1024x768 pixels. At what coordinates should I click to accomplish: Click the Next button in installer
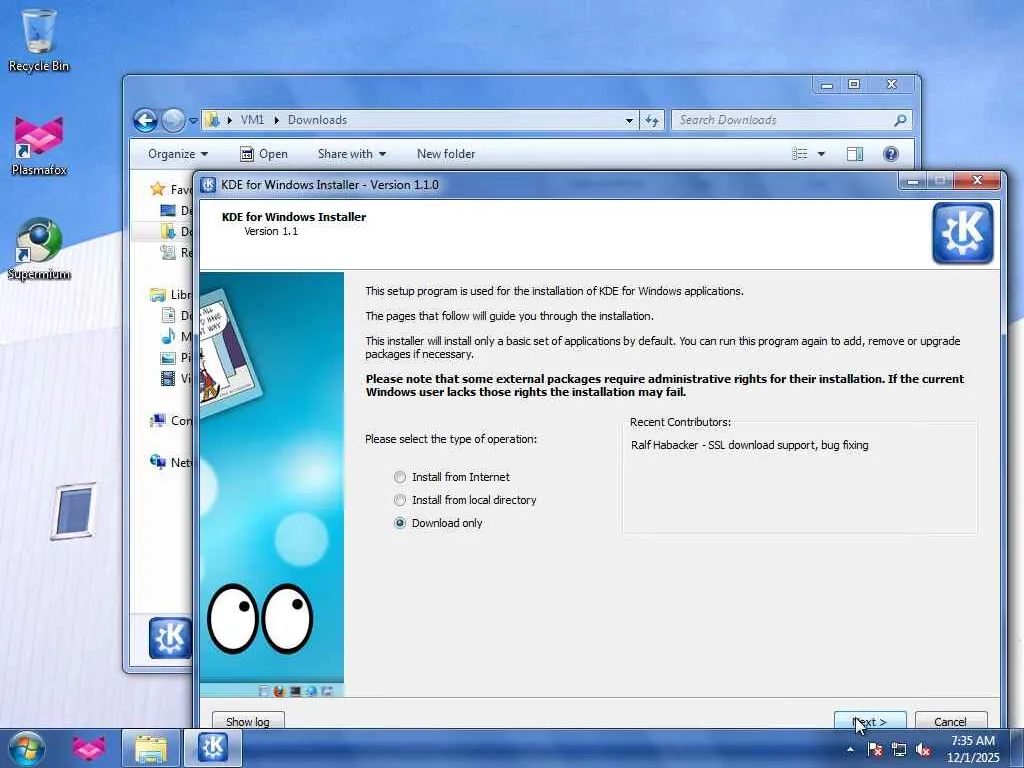(x=870, y=721)
